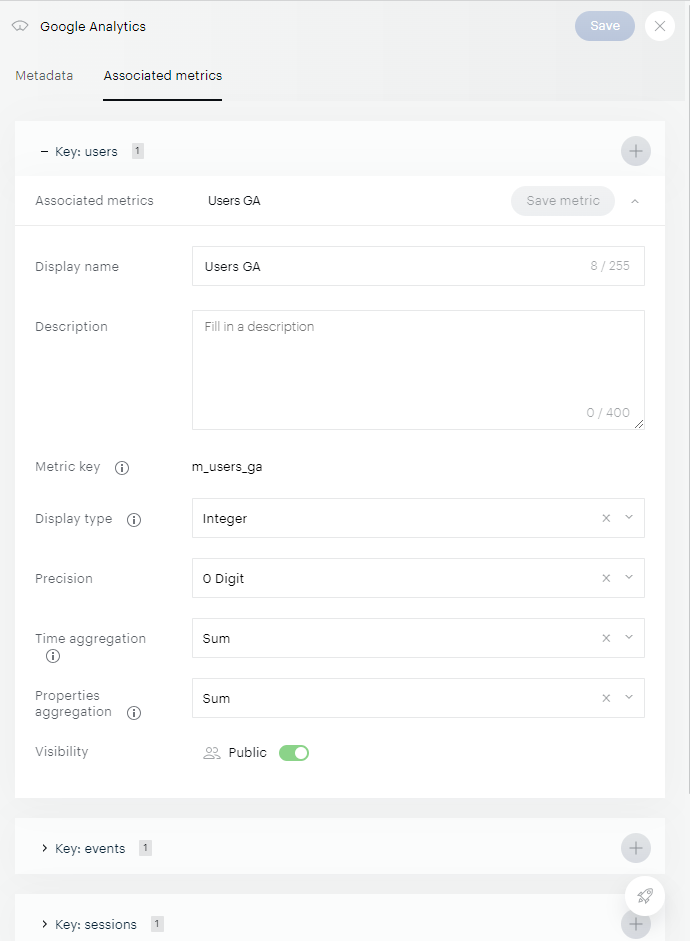Click the plus icon for Key: events

click(635, 849)
